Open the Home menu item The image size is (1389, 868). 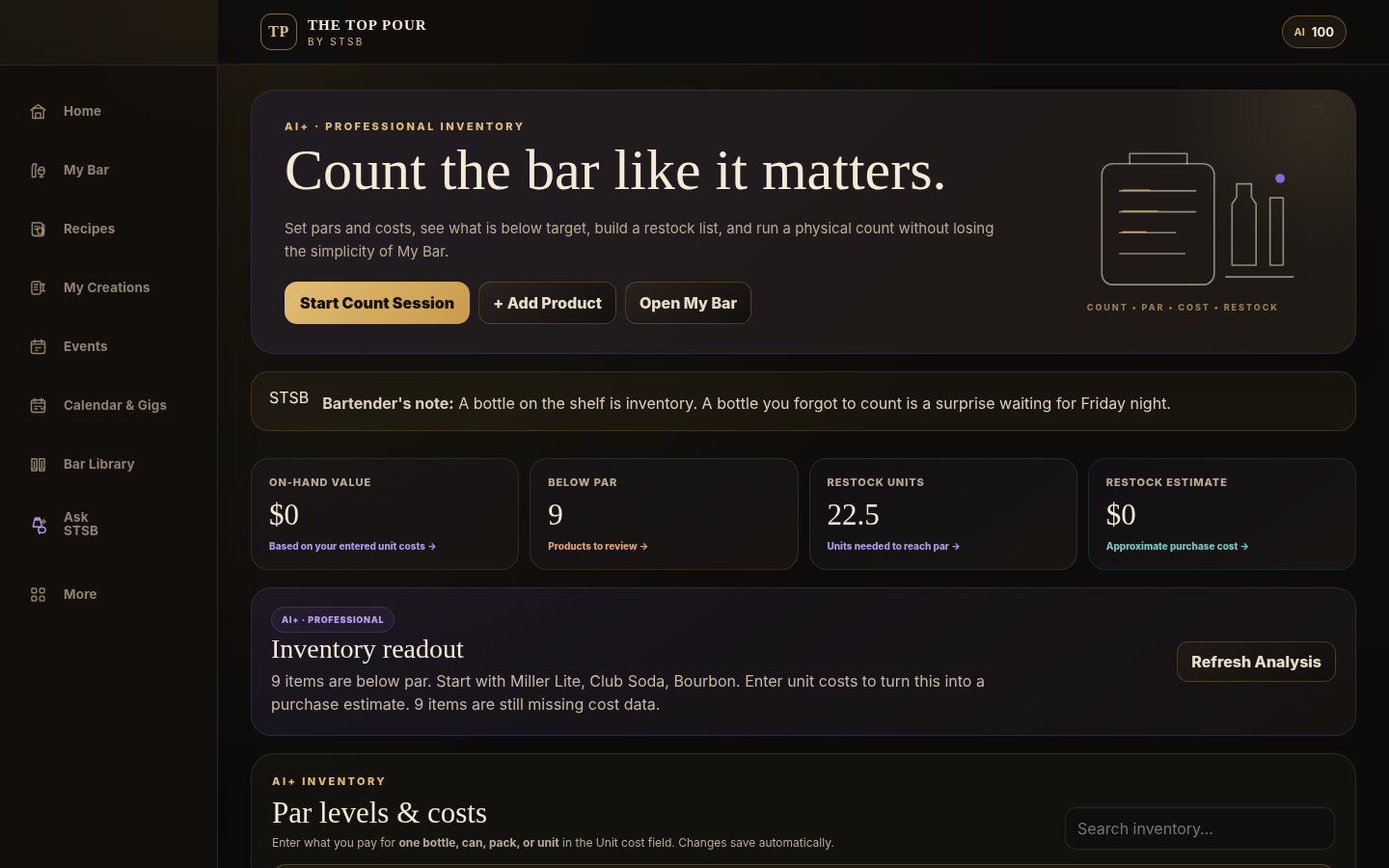[82, 111]
